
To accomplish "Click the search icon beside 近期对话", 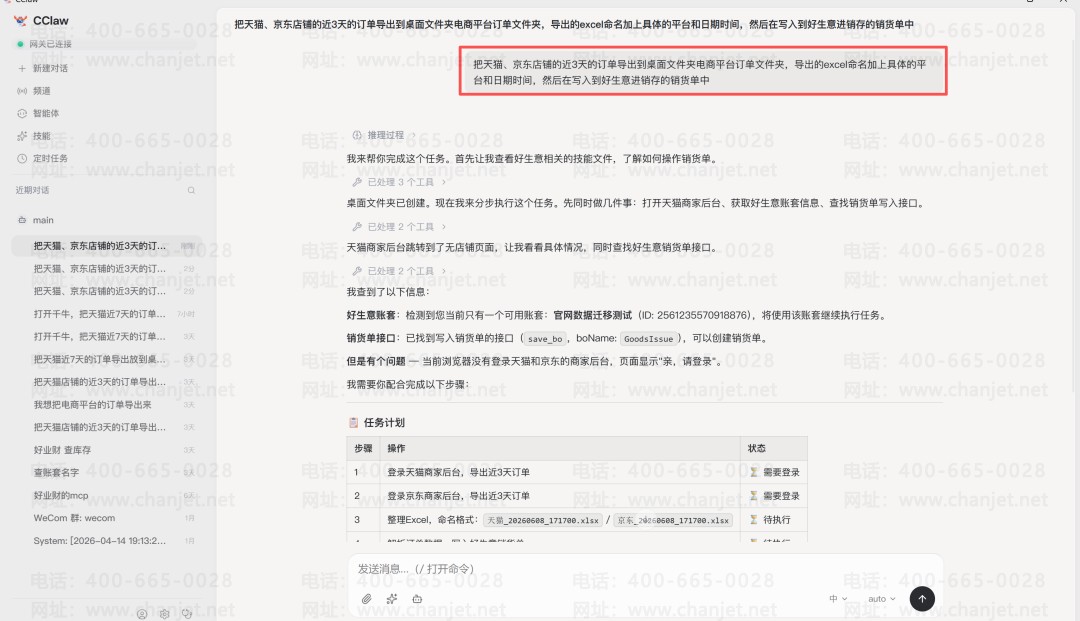I will pos(191,190).
